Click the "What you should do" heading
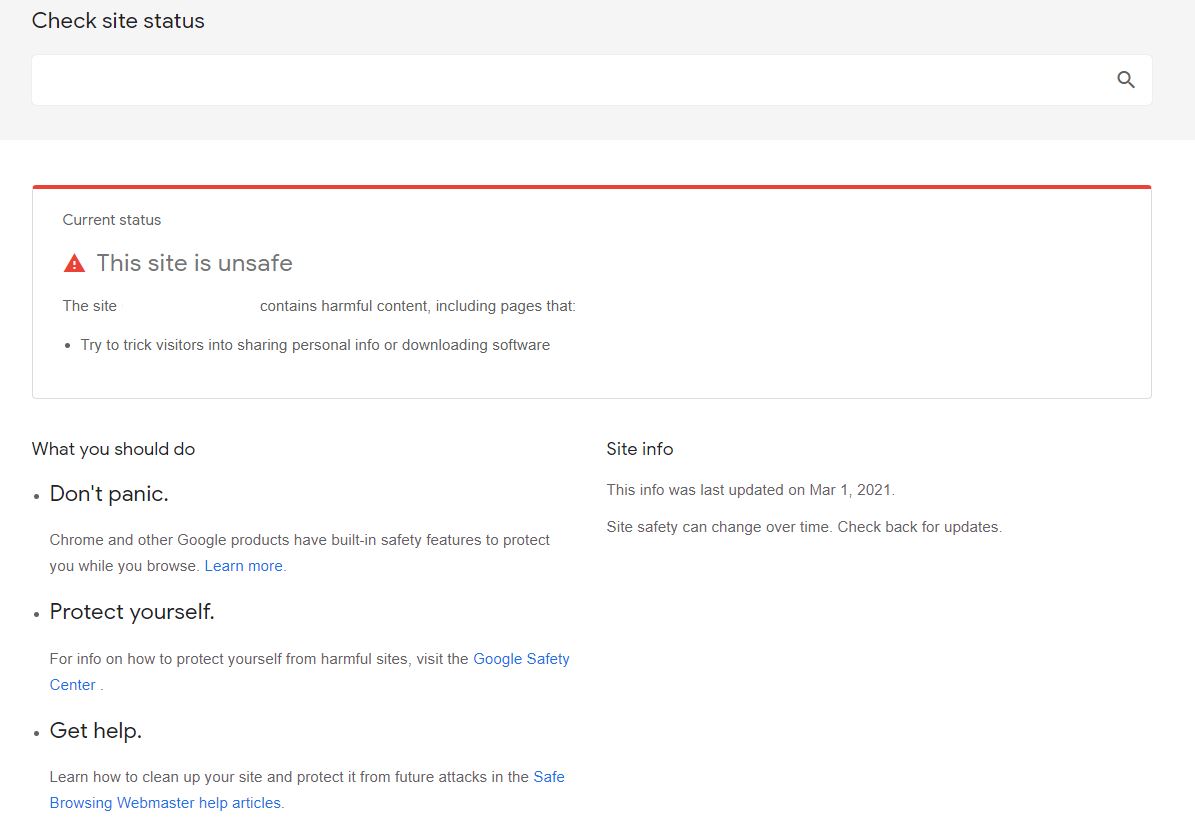 [x=113, y=449]
